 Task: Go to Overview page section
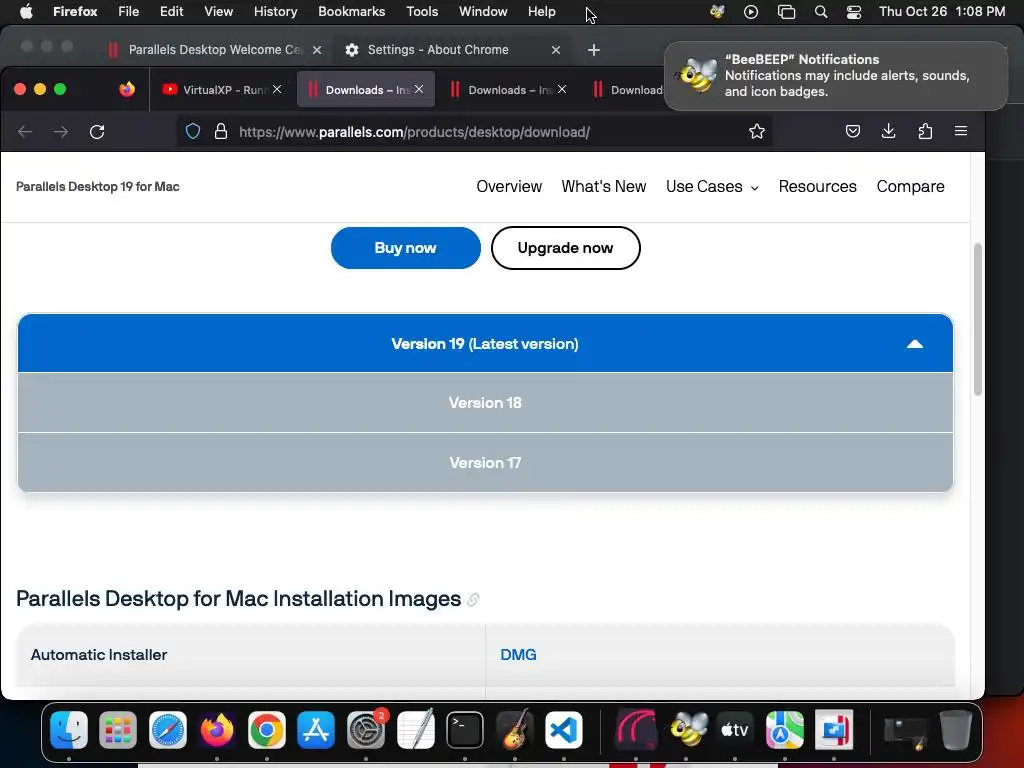click(x=509, y=187)
